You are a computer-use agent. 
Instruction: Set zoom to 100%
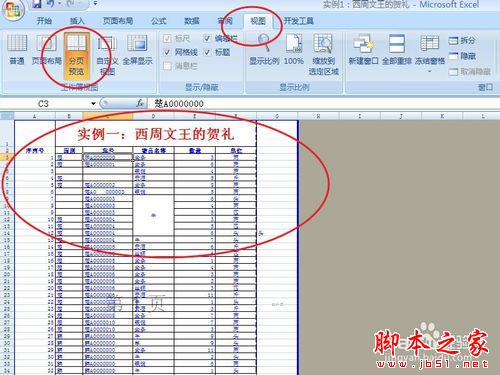pyautogui.click(x=294, y=50)
